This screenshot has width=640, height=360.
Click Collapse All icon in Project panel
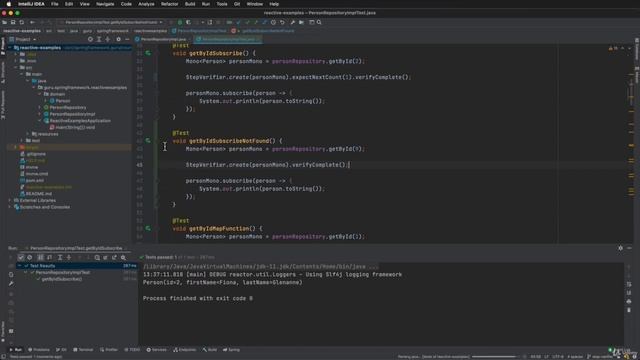point(108,39)
